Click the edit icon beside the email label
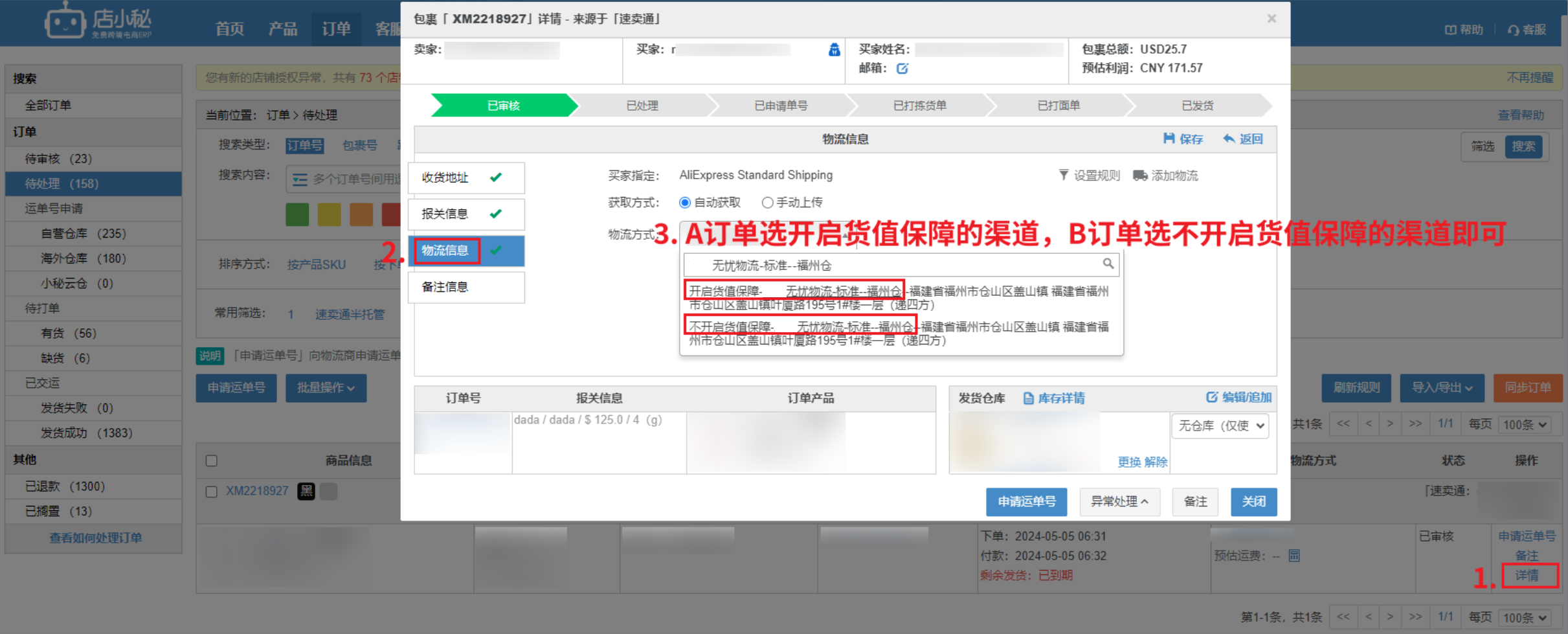Screen dimensions: 1568x634 [x=902, y=68]
